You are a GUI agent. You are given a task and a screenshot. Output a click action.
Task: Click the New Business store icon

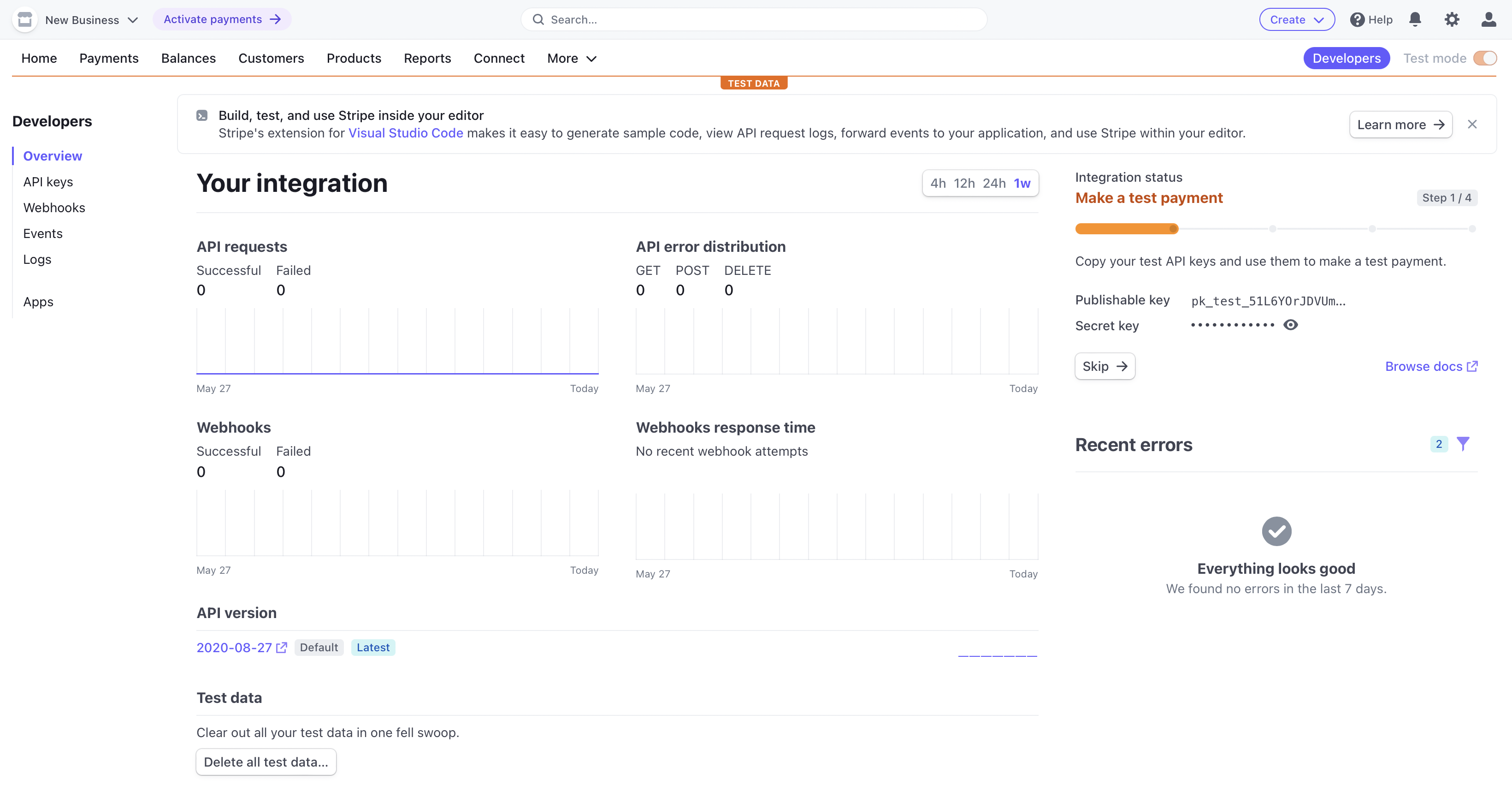tap(24, 19)
